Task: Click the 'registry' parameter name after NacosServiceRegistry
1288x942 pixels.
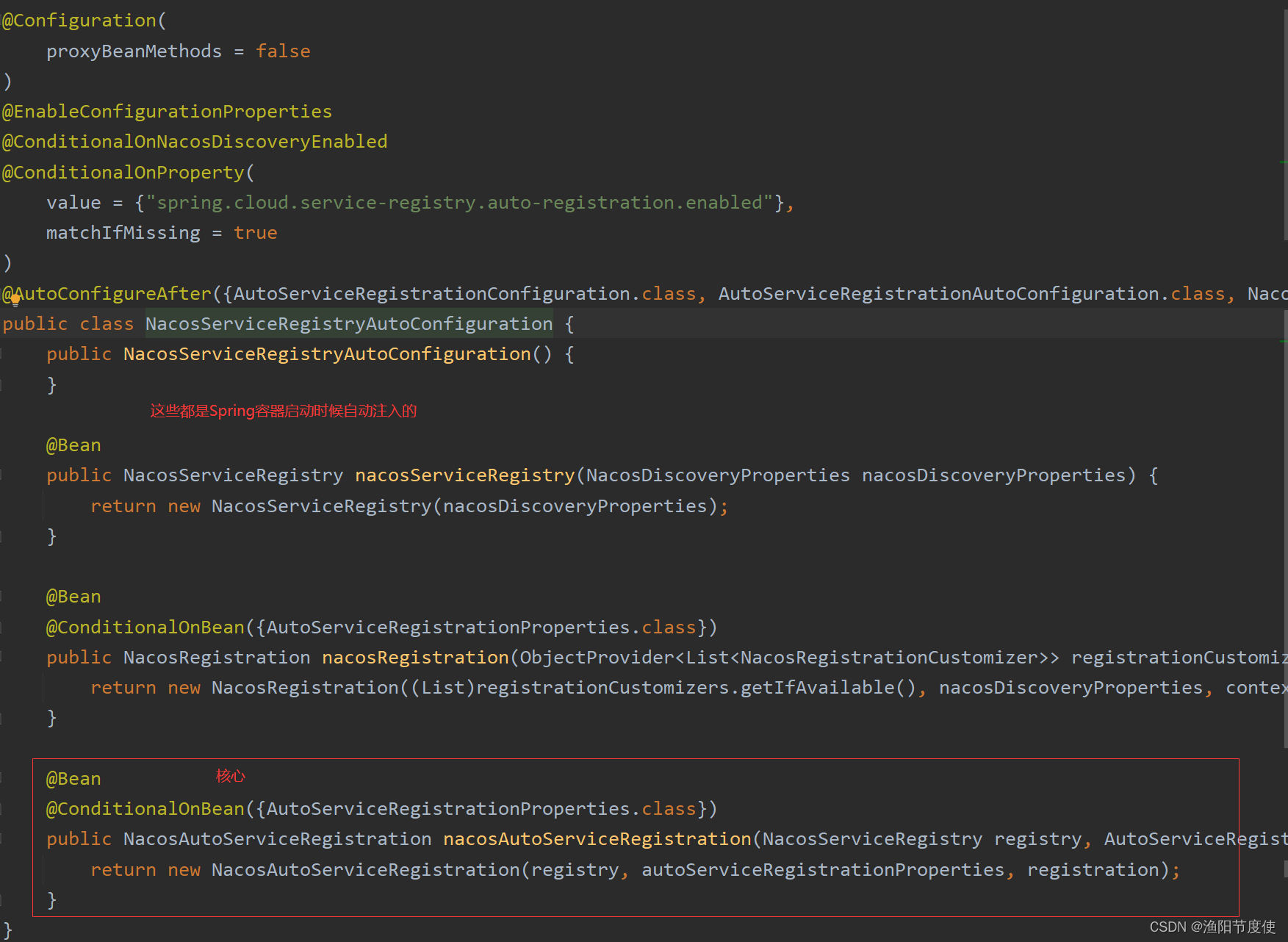Action: (1037, 839)
